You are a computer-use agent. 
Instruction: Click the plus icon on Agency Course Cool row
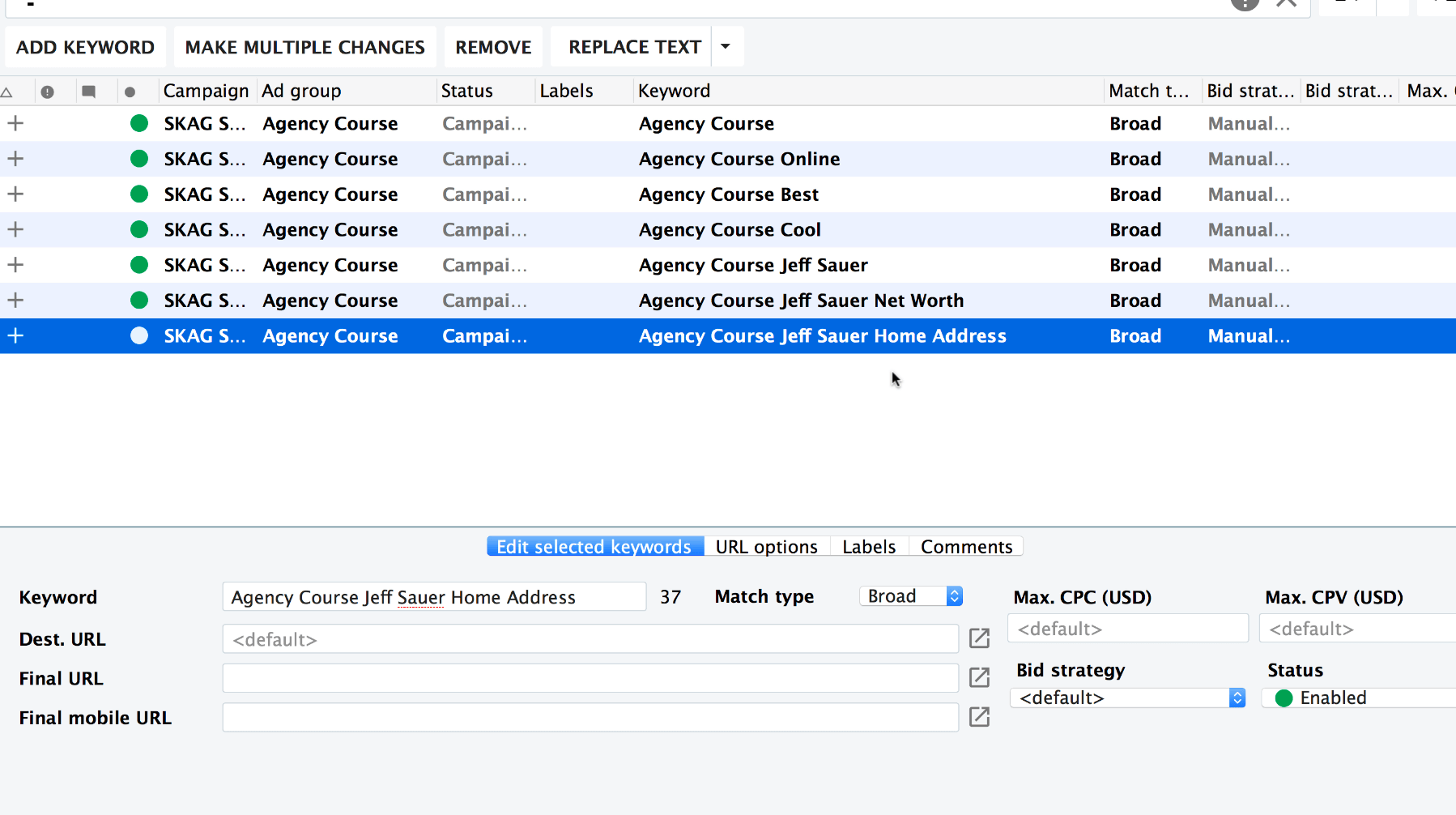[x=15, y=229]
